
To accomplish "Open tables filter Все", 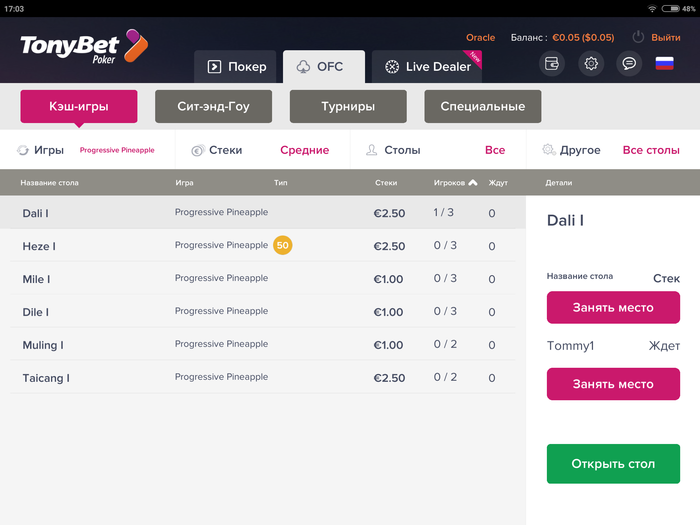I will (x=495, y=150).
